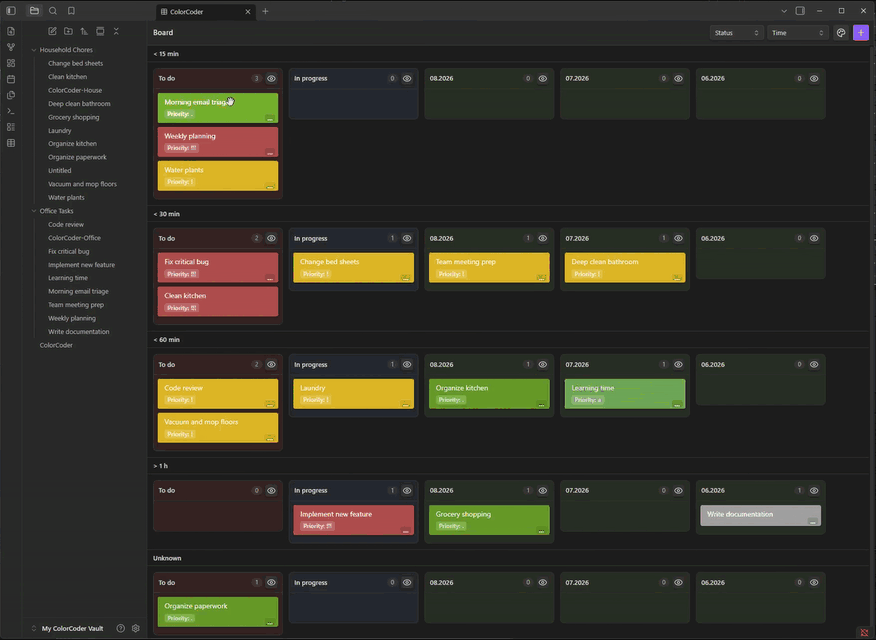Collapse the Office Tasks folder

tap(34, 211)
